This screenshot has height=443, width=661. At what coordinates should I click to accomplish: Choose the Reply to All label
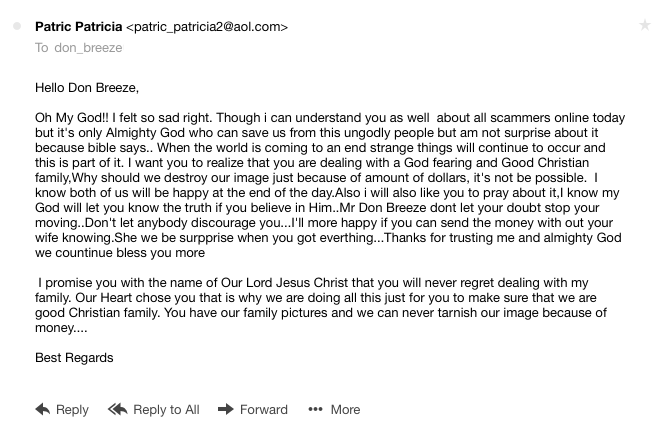click(166, 409)
